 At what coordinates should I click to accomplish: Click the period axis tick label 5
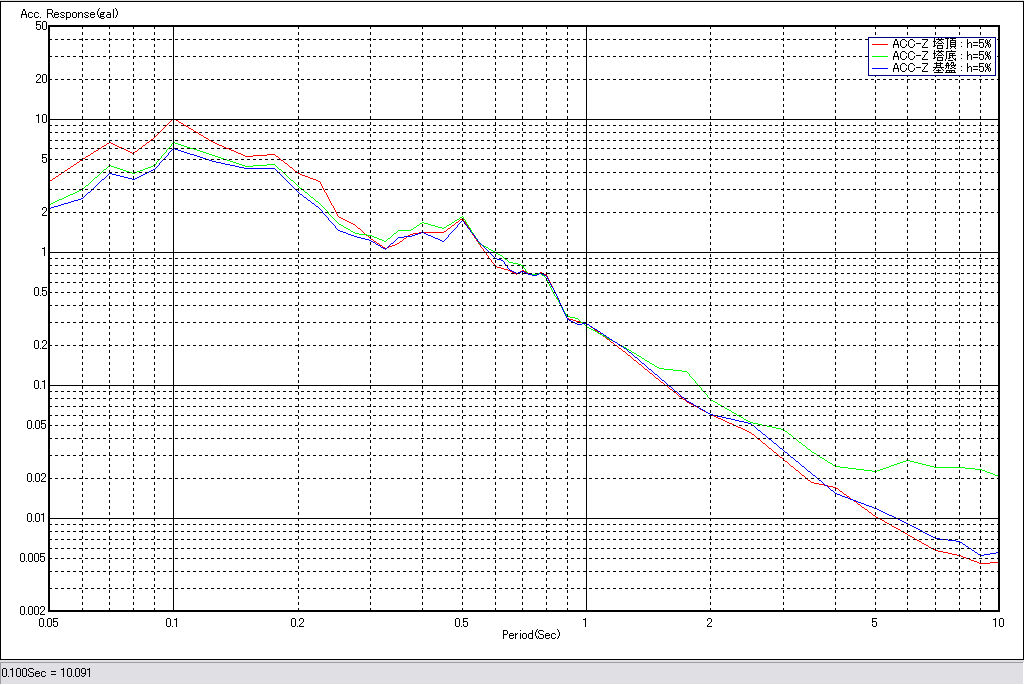874,622
